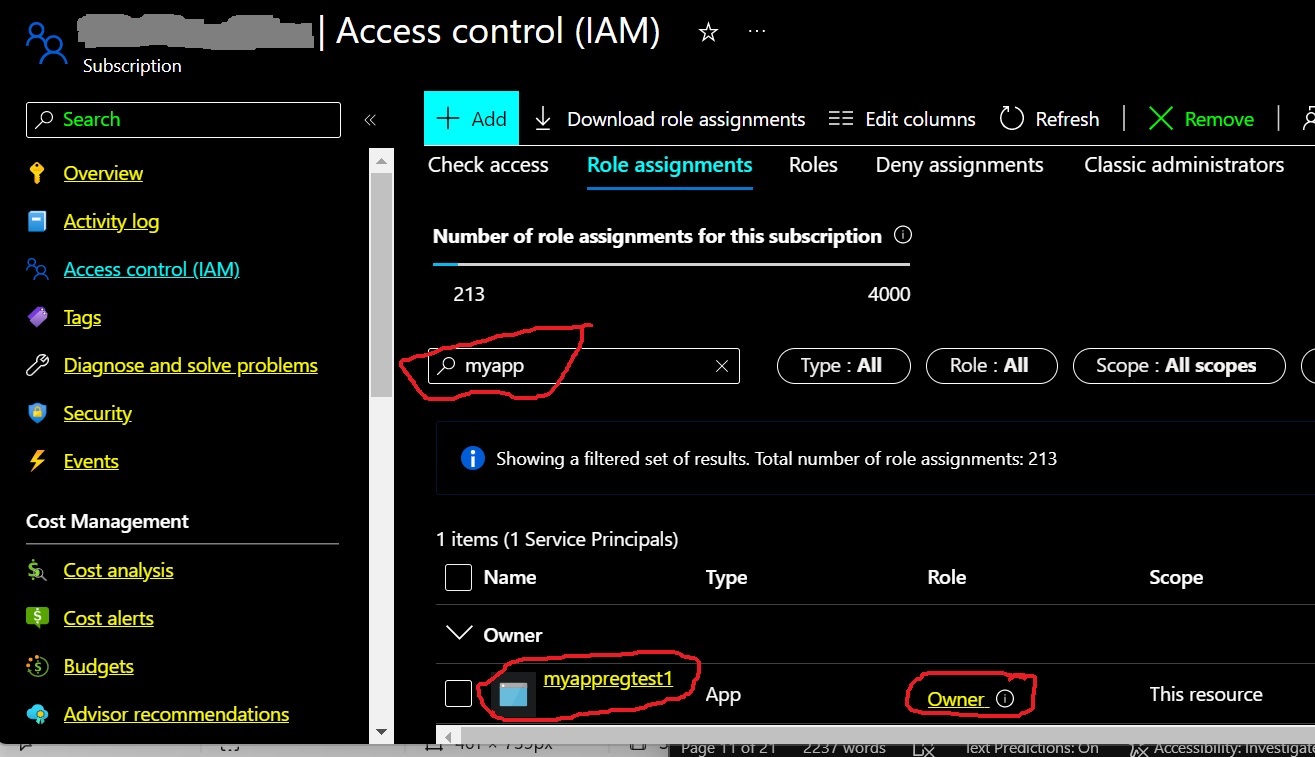1315x757 pixels.
Task: Click the Cost alerts icon
Action: coord(37,618)
